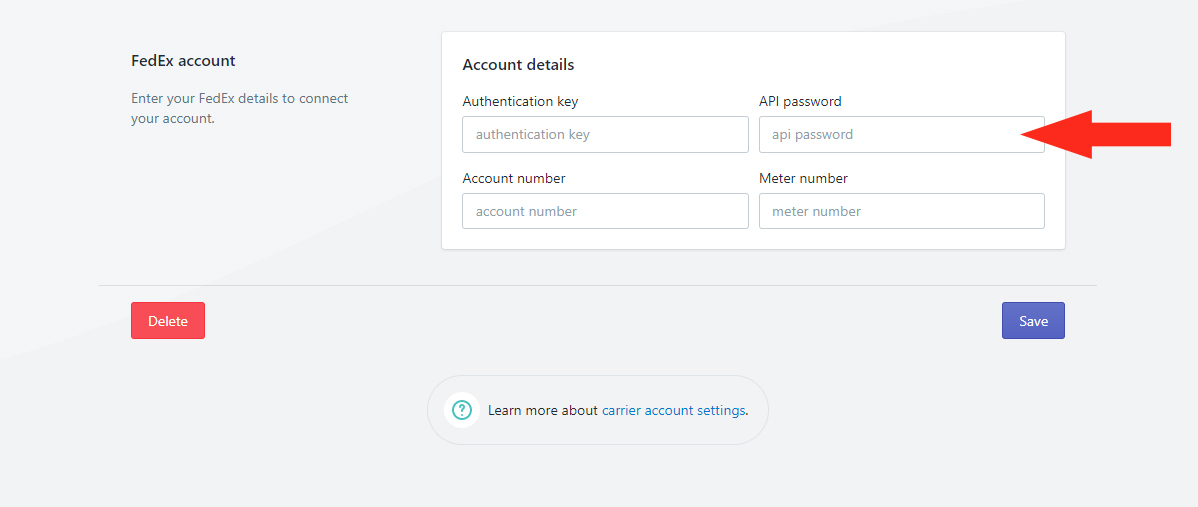
Task: Focus the Authentication key input field
Action: coord(605,134)
